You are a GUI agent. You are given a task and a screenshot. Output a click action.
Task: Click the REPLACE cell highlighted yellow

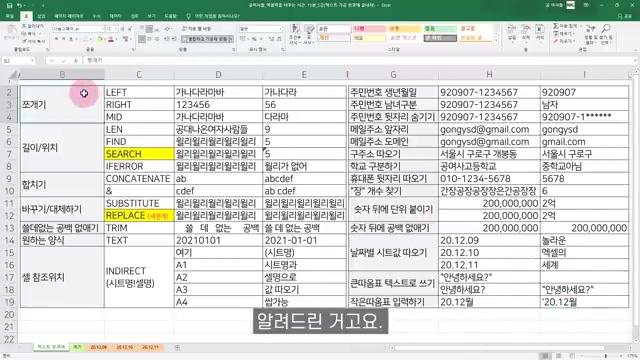(139, 216)
